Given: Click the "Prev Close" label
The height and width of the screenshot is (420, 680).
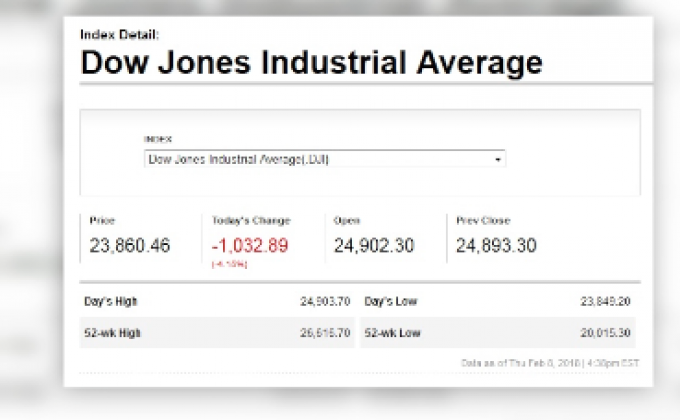Looking at the screenshot, I should tap(483, 220).
